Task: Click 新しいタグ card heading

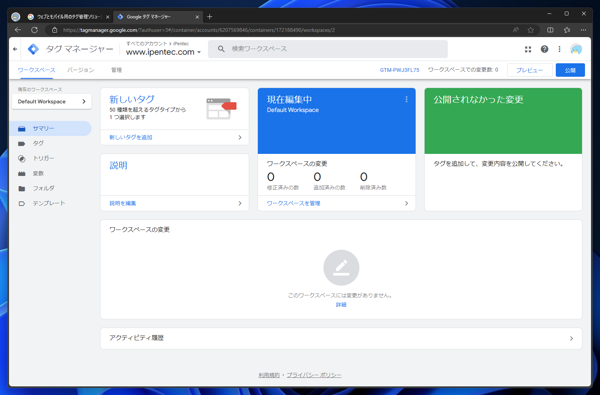Action: (132, 100)
